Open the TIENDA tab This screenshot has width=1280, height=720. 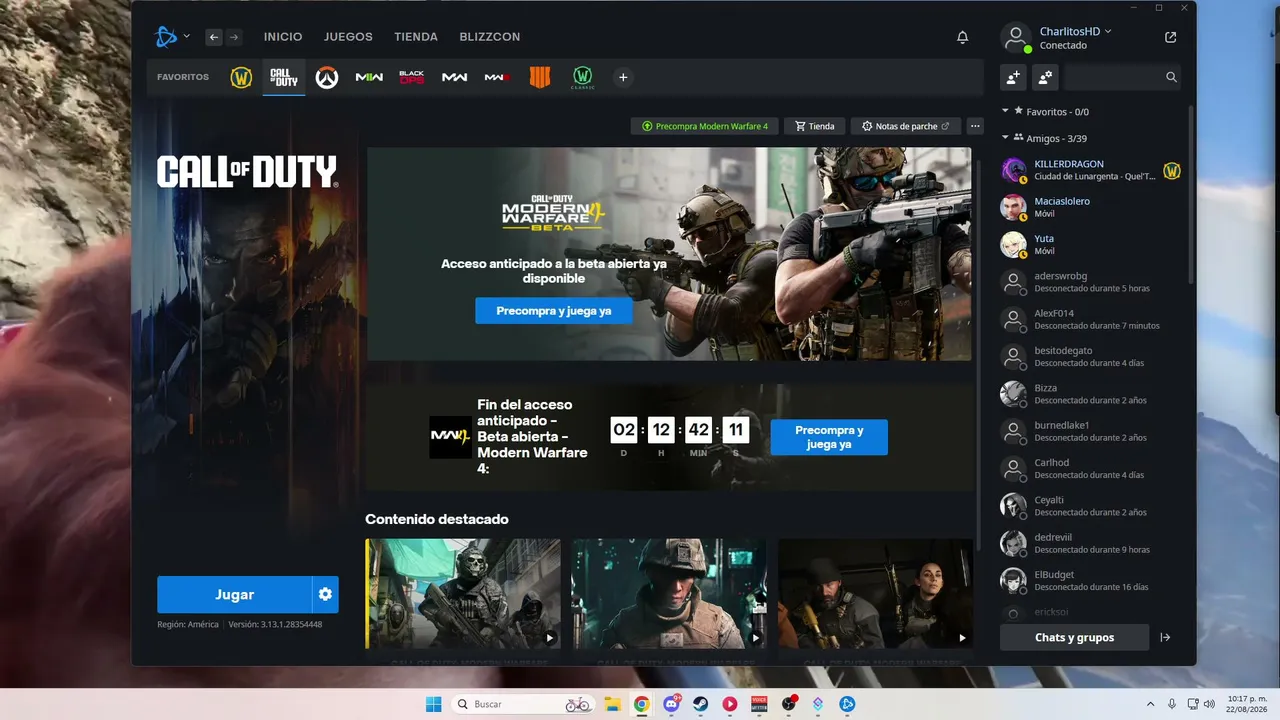pos(416,37)
